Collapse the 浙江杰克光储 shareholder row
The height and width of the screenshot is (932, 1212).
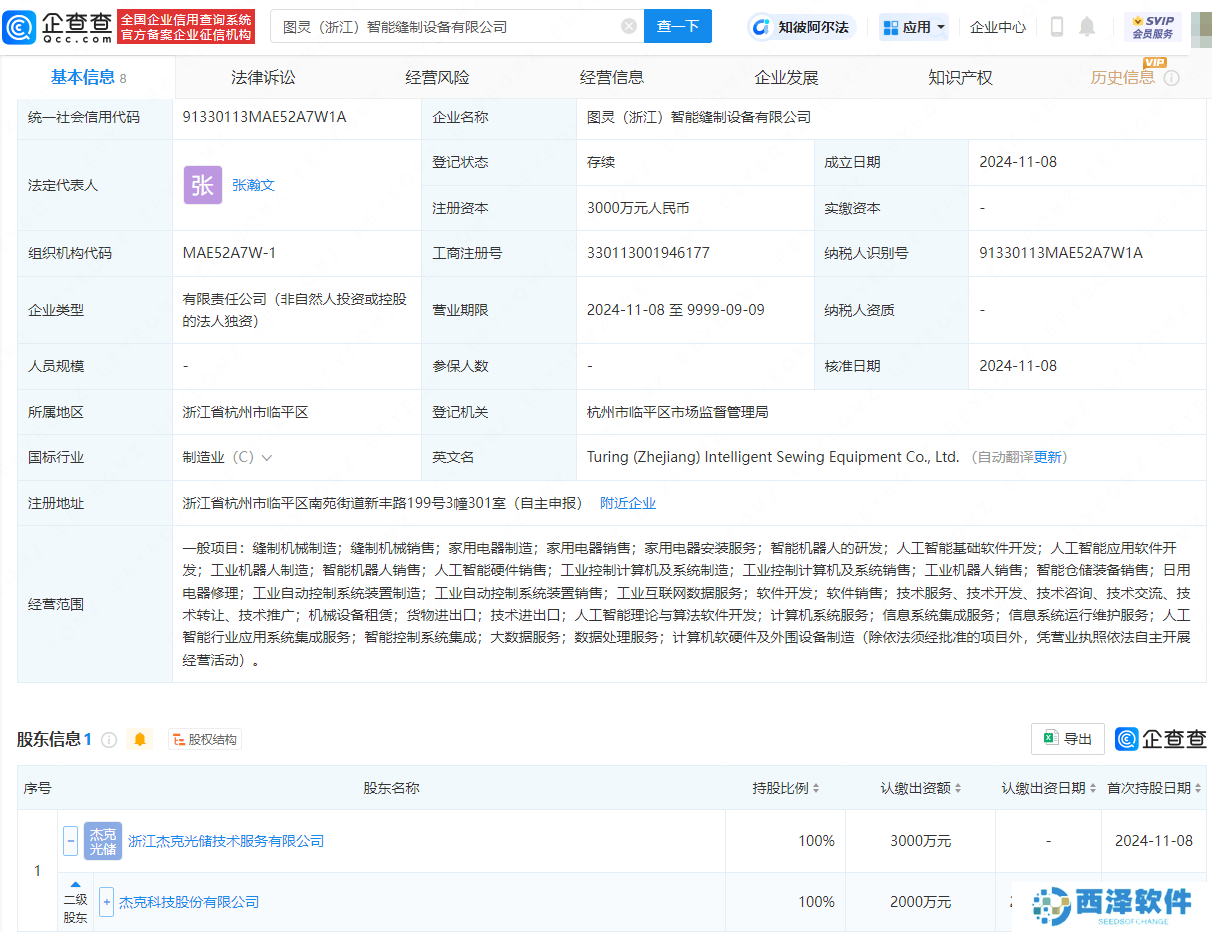(71, 841)
